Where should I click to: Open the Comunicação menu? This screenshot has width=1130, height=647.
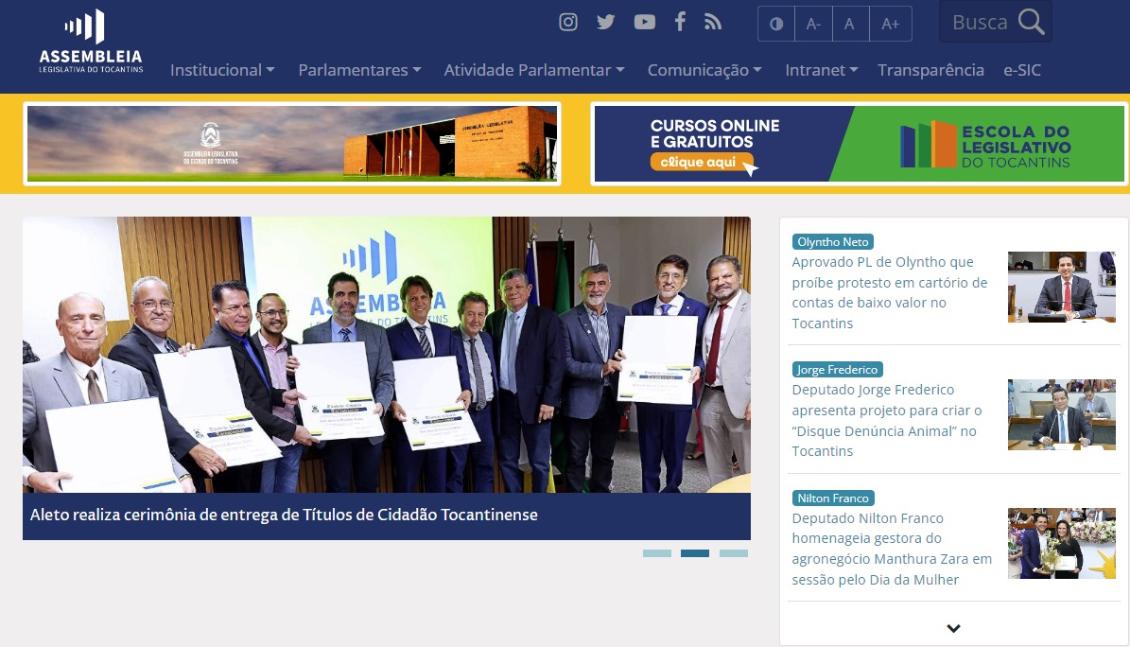(x=704, y=71)
